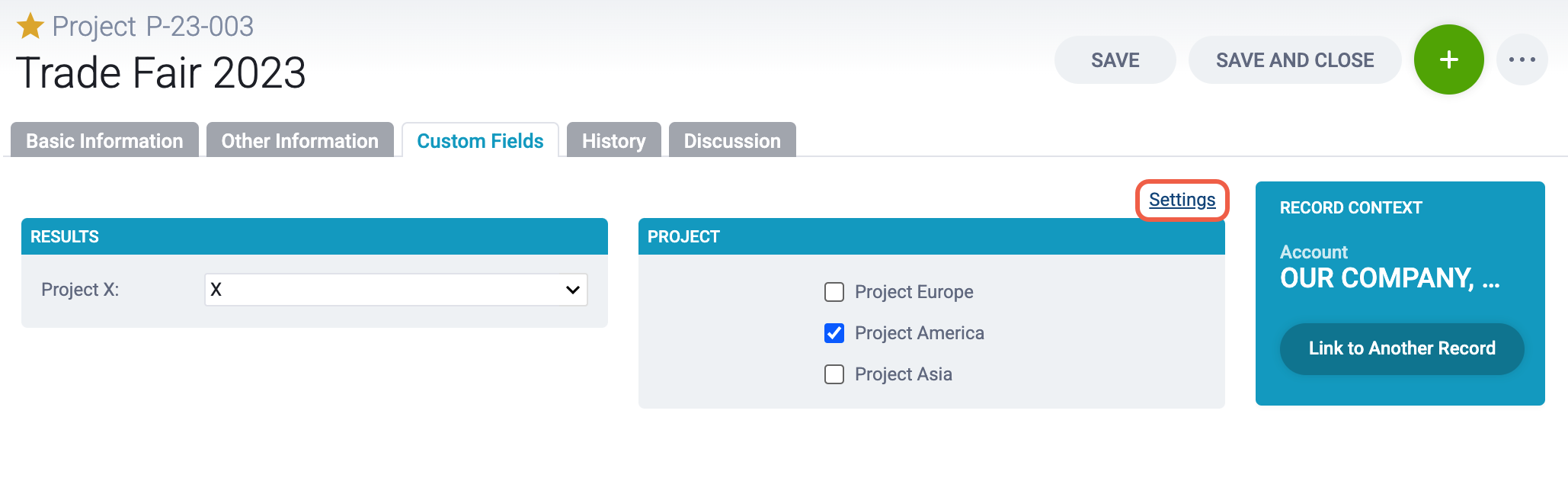Click the gold favorite star icon
The image size is (1568, 494).
point(30,26)
